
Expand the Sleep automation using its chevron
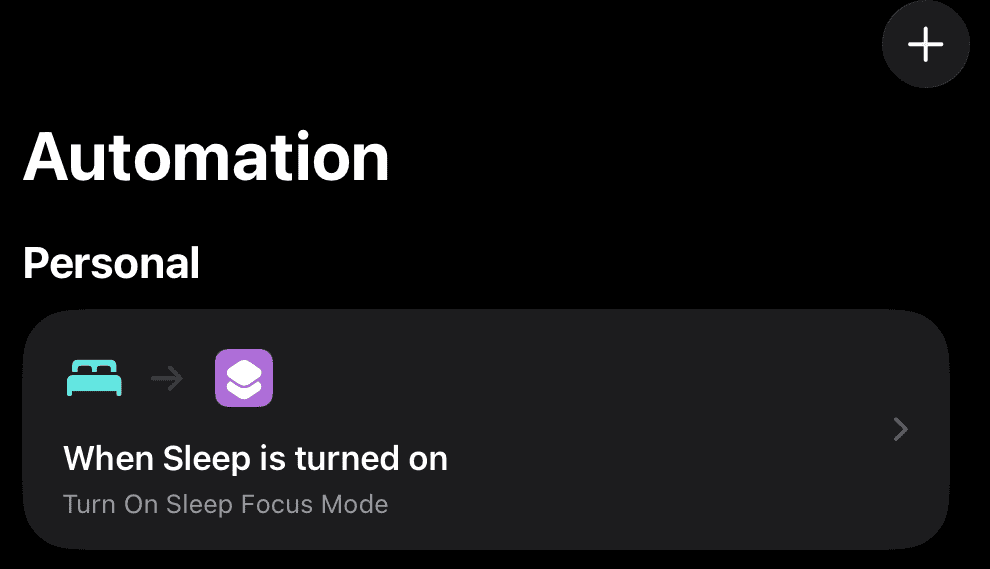tap(901, 429)
